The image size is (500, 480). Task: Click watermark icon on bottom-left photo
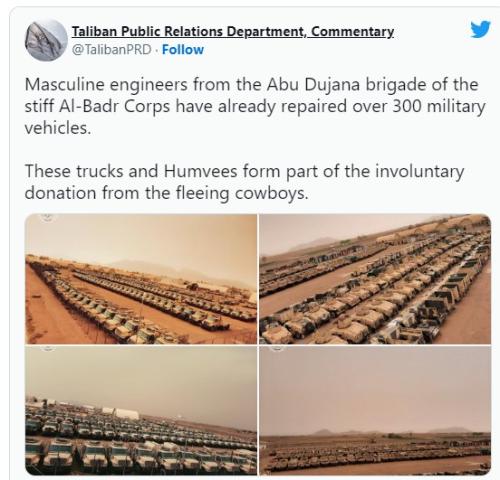(47, 348)
